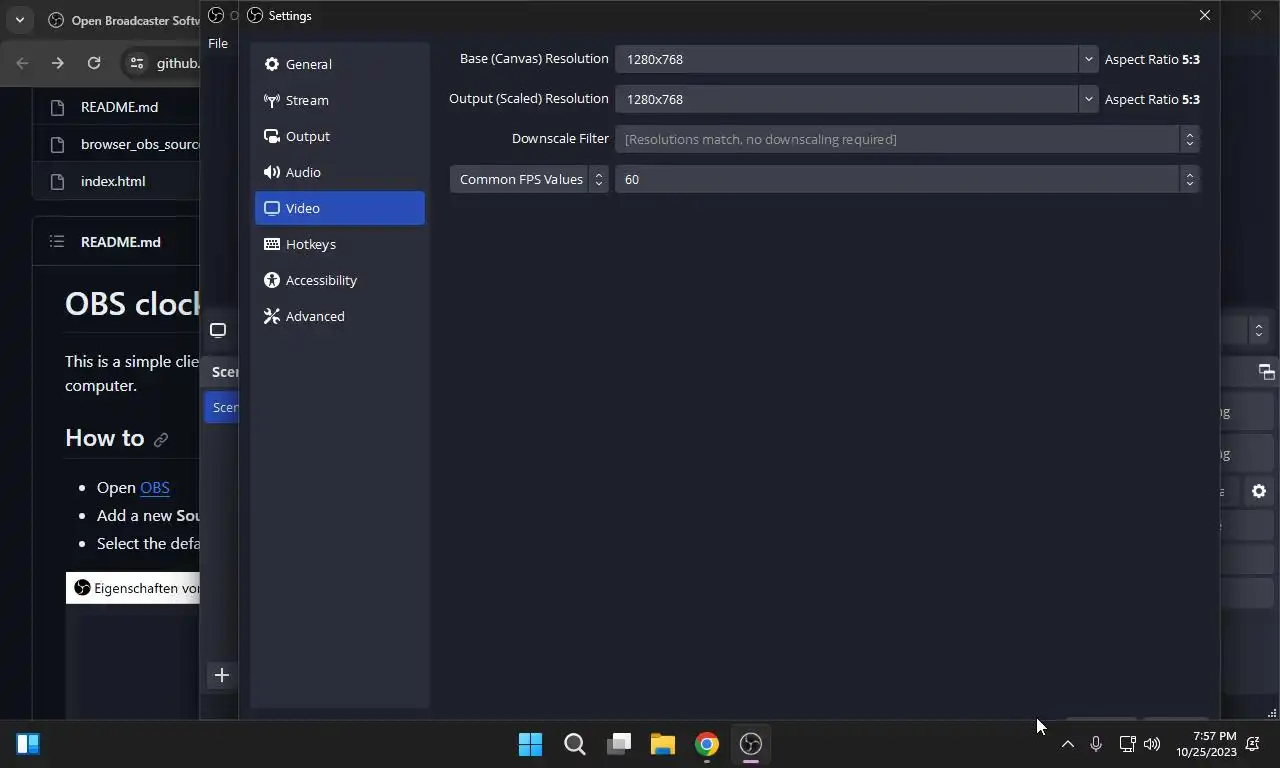This screenshot has height=768, width=1280.
Task: Open Windows taskbar search
Action: click(x=574, y=744)
